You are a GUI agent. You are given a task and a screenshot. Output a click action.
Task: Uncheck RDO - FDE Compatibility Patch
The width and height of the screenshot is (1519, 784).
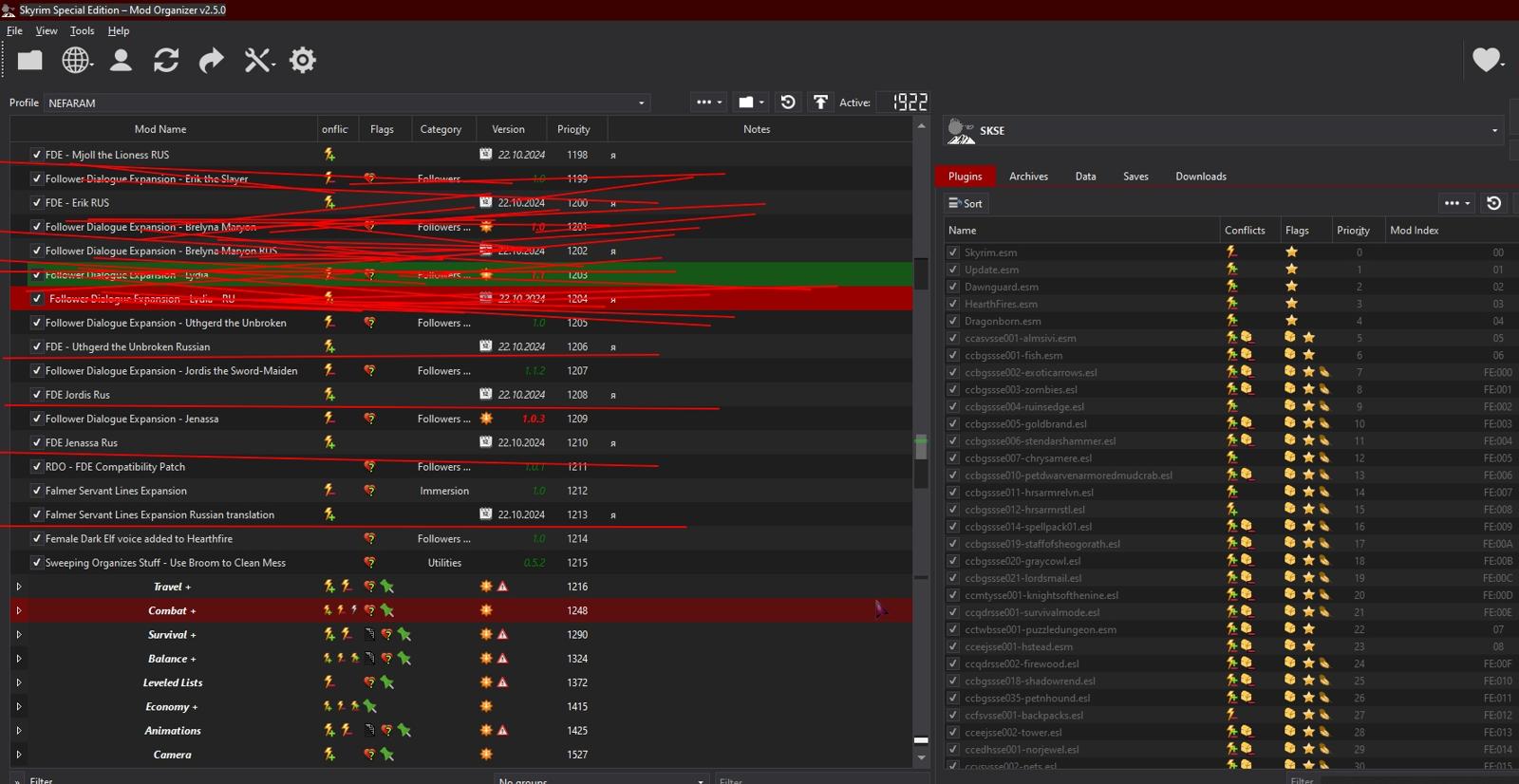coord(37,467)
